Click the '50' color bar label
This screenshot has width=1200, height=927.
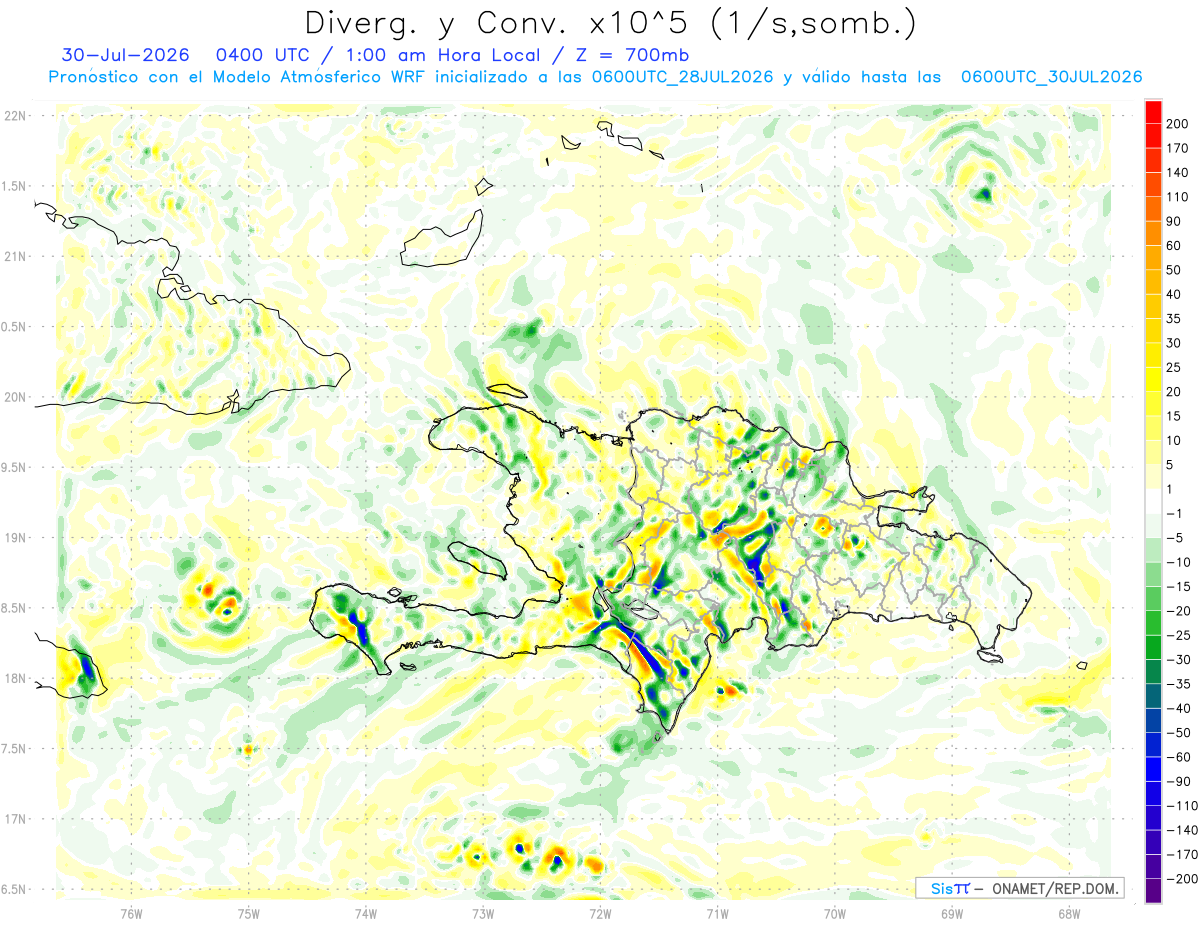[1175, 270]
